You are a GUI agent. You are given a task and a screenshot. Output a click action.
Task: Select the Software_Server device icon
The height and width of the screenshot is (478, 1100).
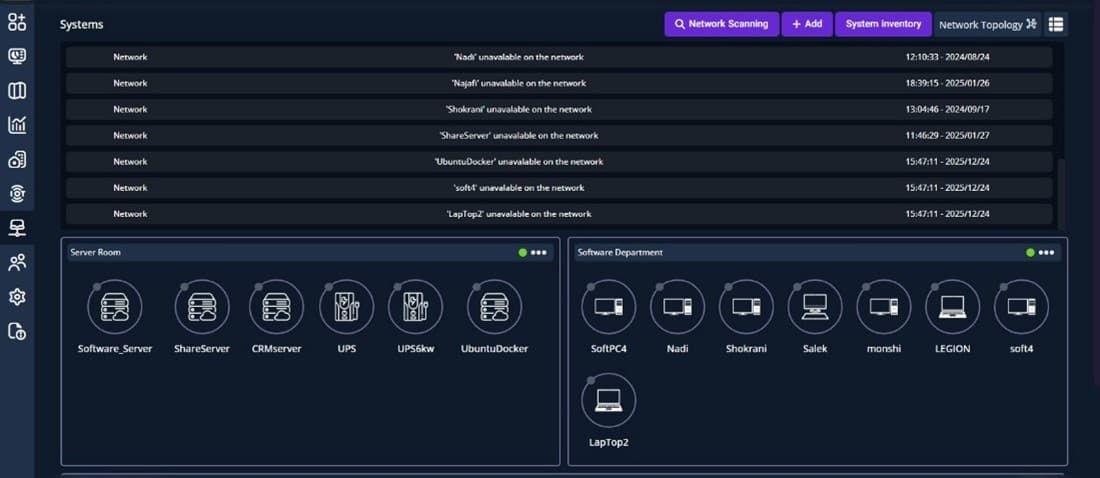coord(115,307)
